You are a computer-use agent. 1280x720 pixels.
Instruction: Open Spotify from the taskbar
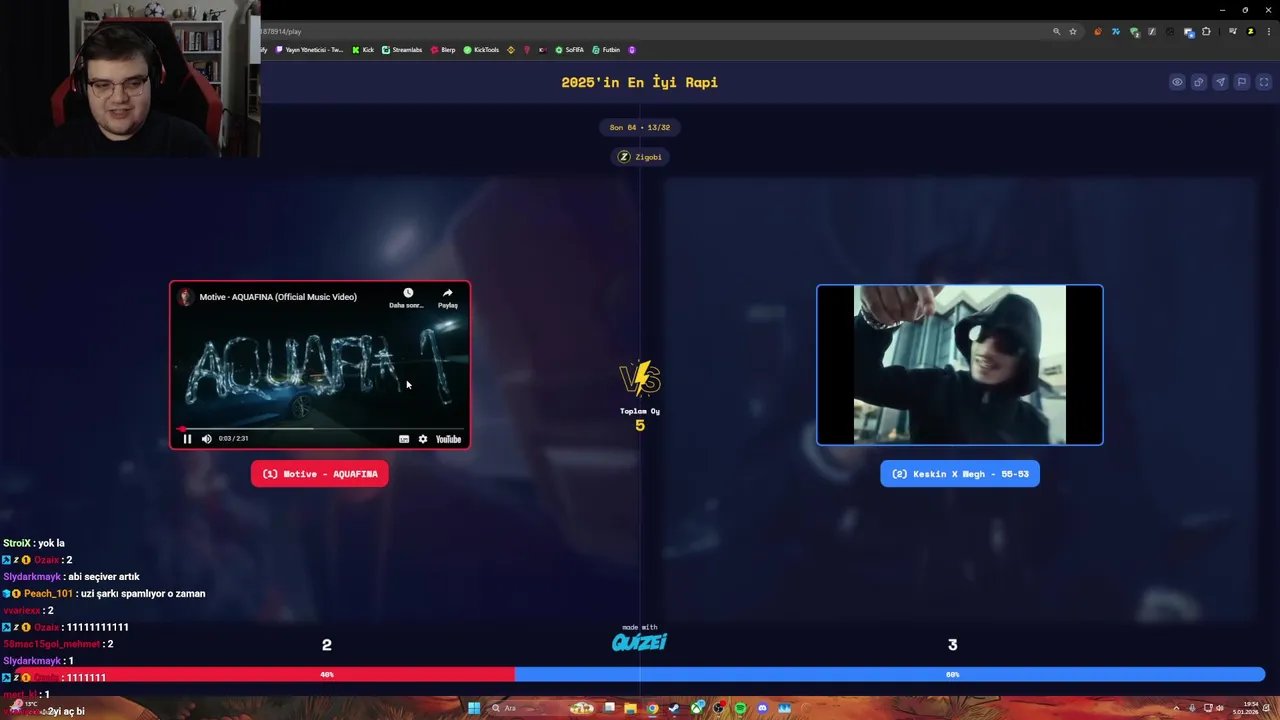(x=740, y=708)
